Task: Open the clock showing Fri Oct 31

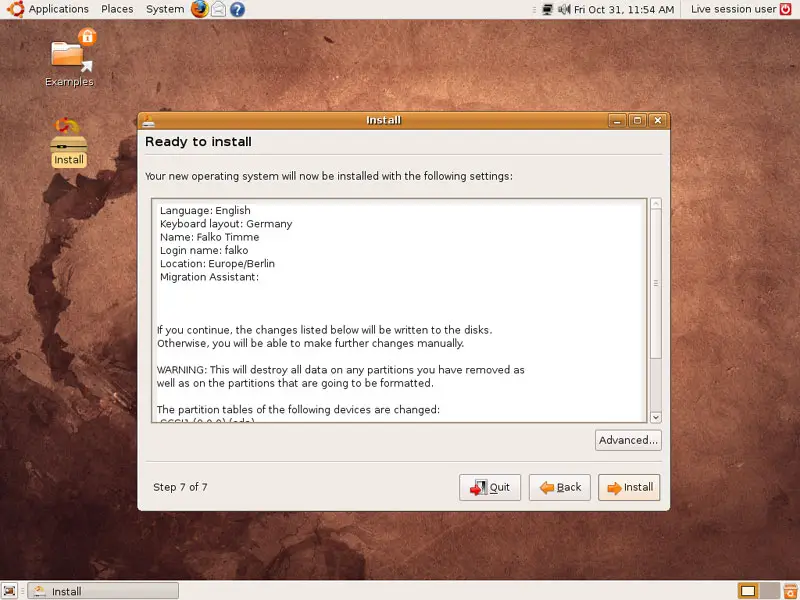Action: pyautogui.click(x=623, y=9)
